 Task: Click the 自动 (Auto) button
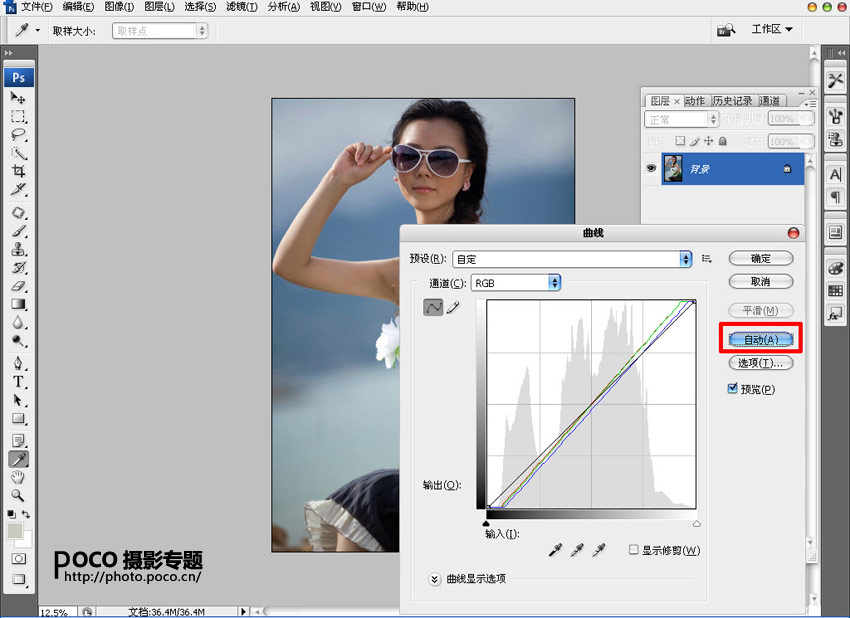(x=761, y=340)
